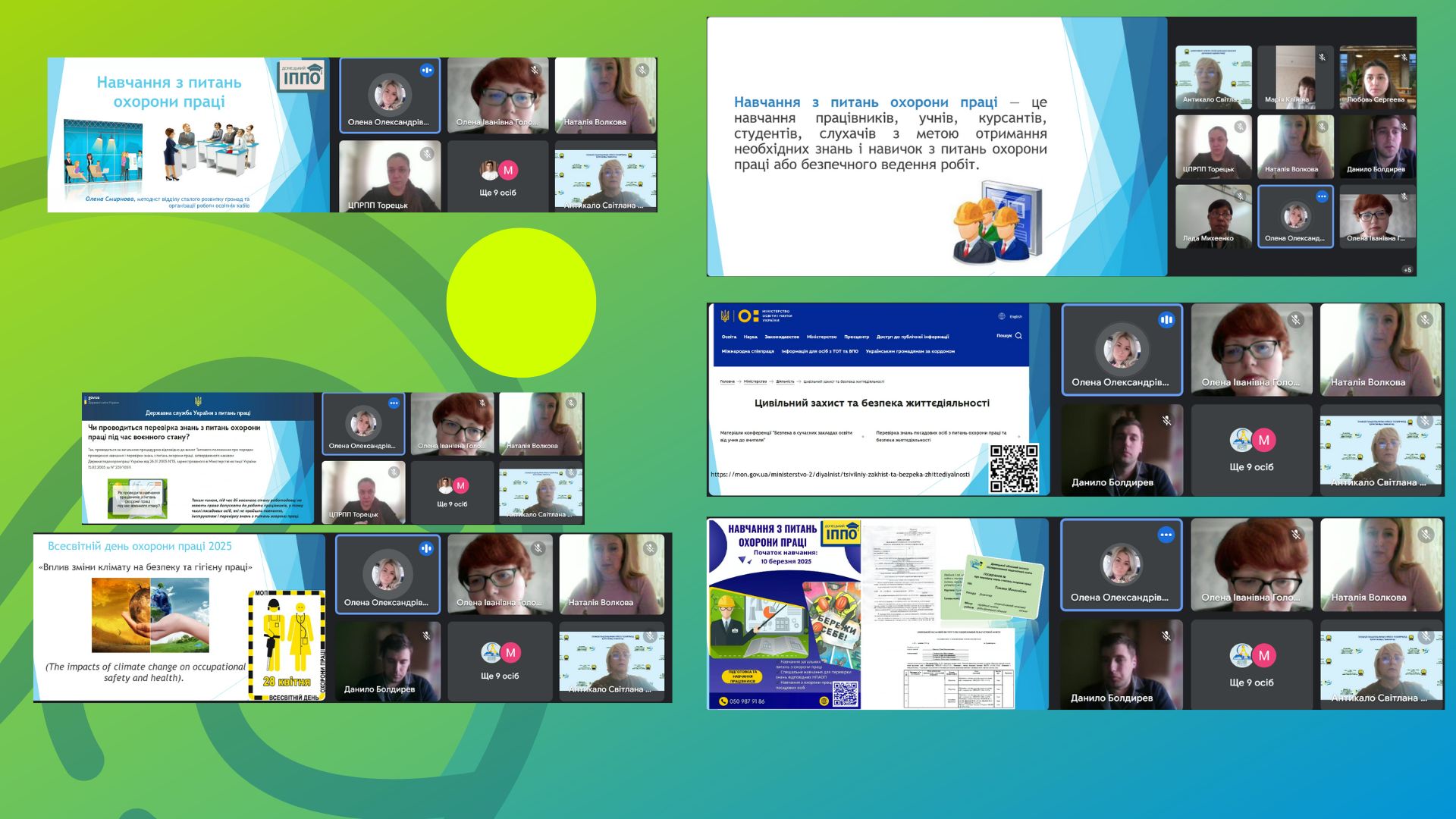Viewport: 1456px width, 819px height.
Task: Click the Пошук search icon on ministry site
Action: 1018,335
